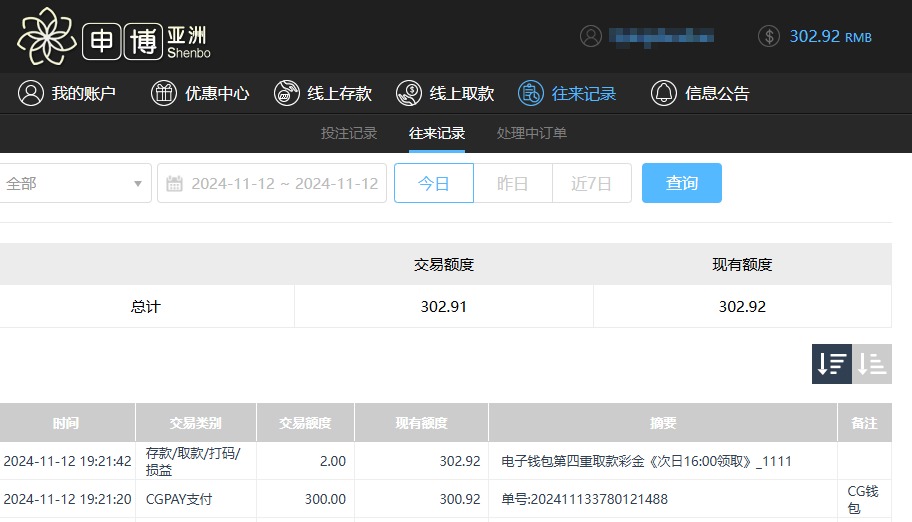Screen dimensions: 912x522
Task: Click the 我的账户 person icon
Action: (x=31, y=93)
